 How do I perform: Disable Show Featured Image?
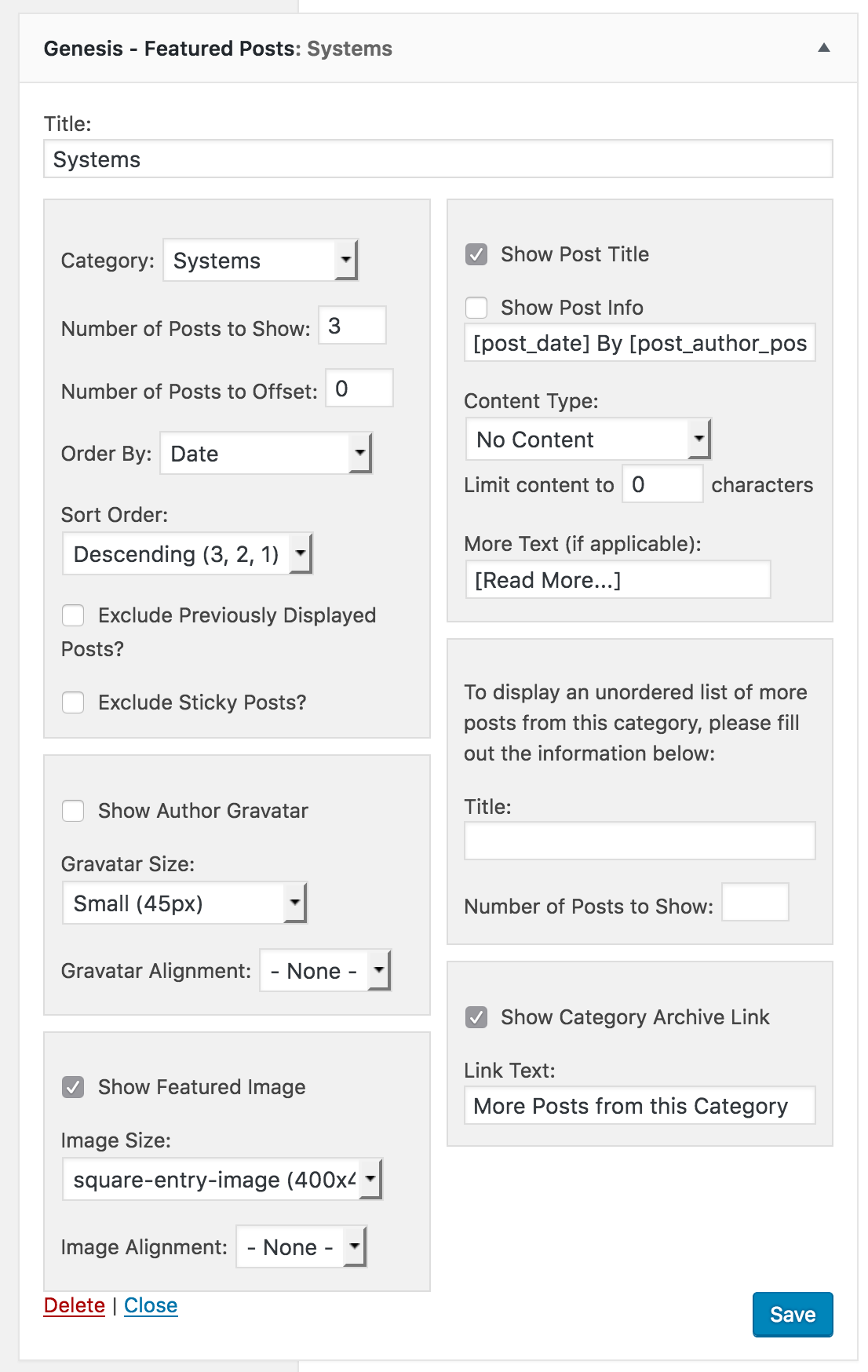coord(74,1087)
